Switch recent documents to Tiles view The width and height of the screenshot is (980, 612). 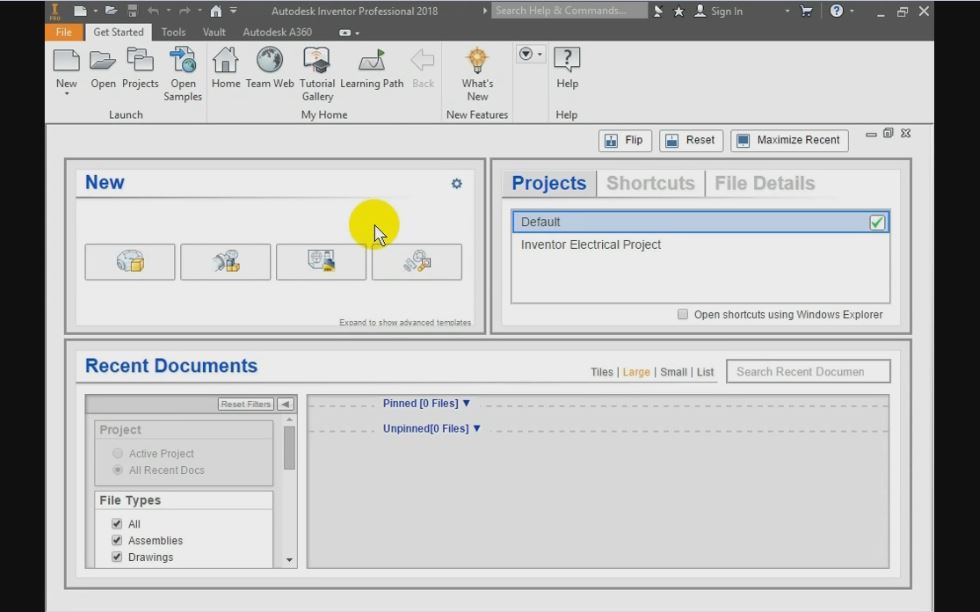[x=602, y=372]
